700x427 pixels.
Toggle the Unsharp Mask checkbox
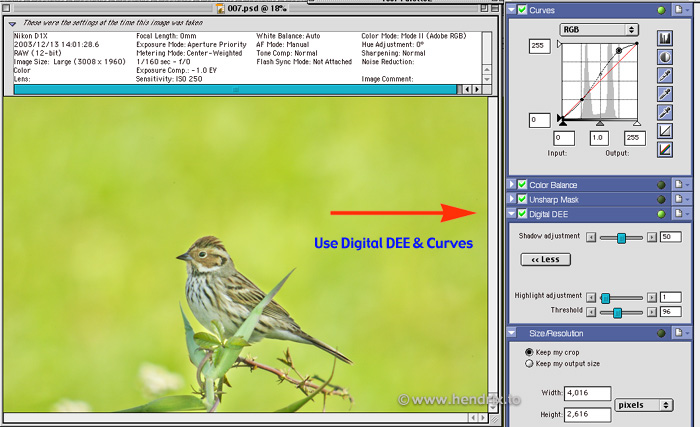coord(522,199)
